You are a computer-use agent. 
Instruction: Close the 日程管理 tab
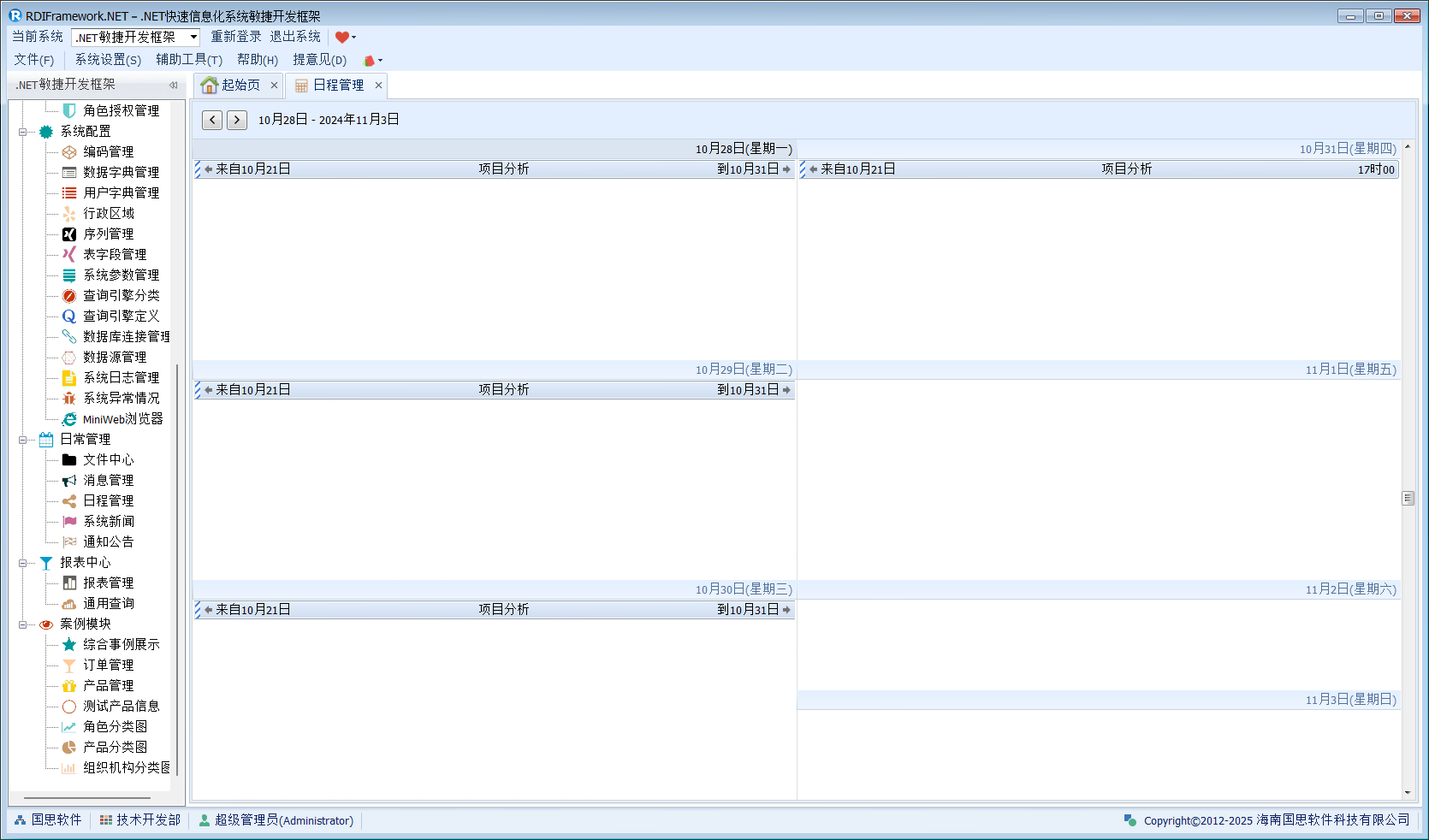click(378, 85)
